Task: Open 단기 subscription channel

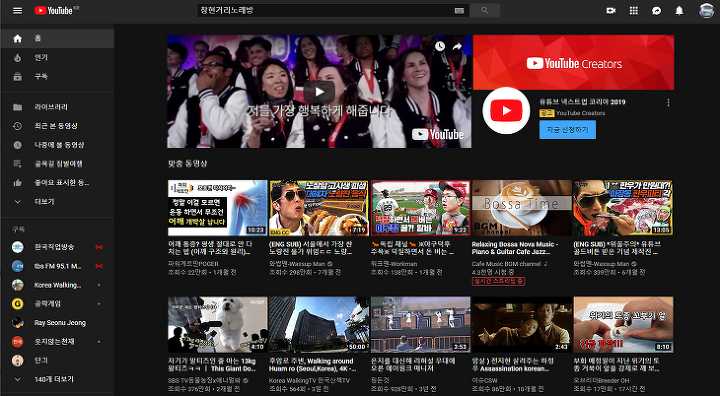Action: pos(57,360)
